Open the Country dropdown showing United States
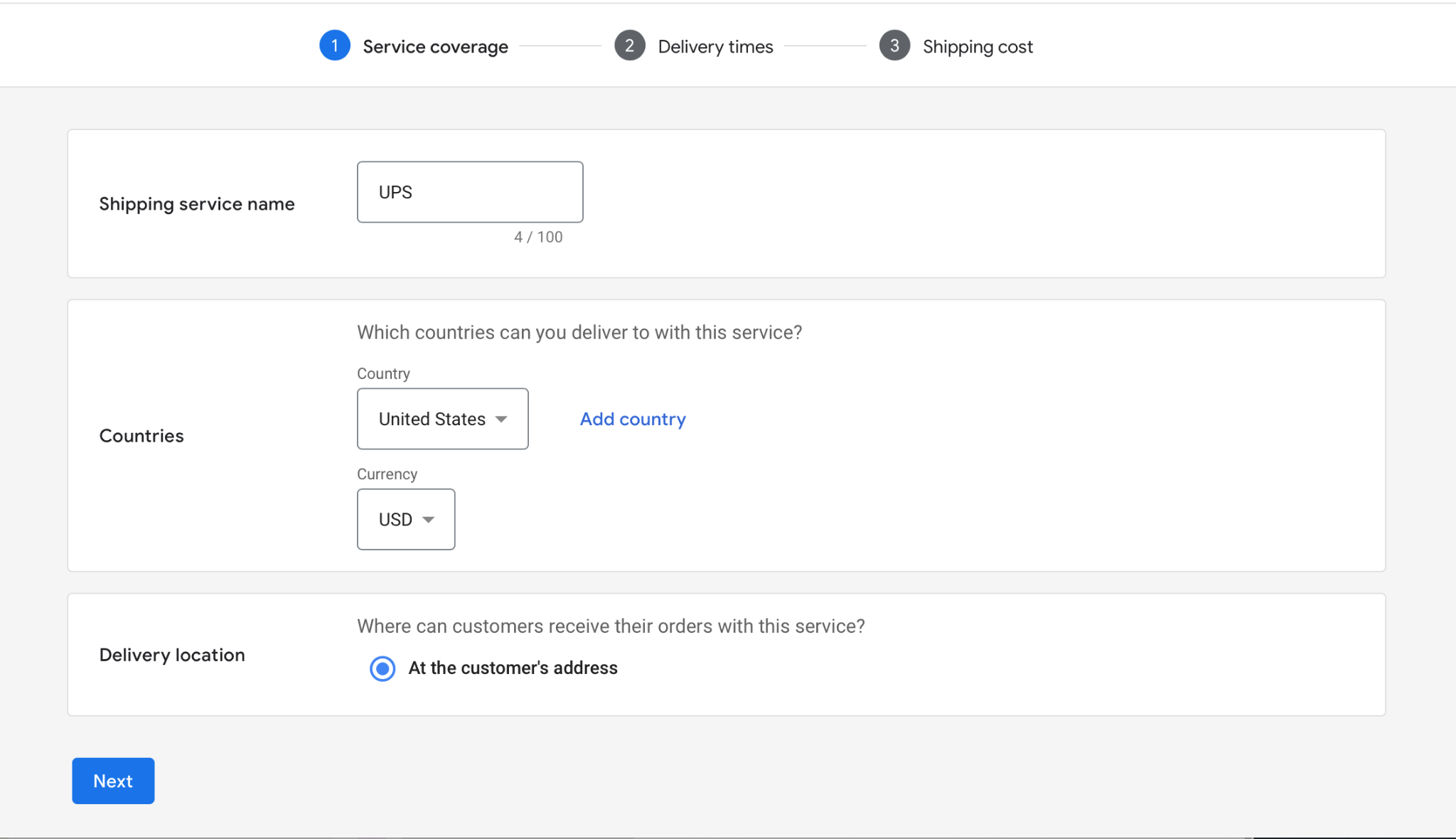Screen dimensions: 1456x839 click(441, 419)
